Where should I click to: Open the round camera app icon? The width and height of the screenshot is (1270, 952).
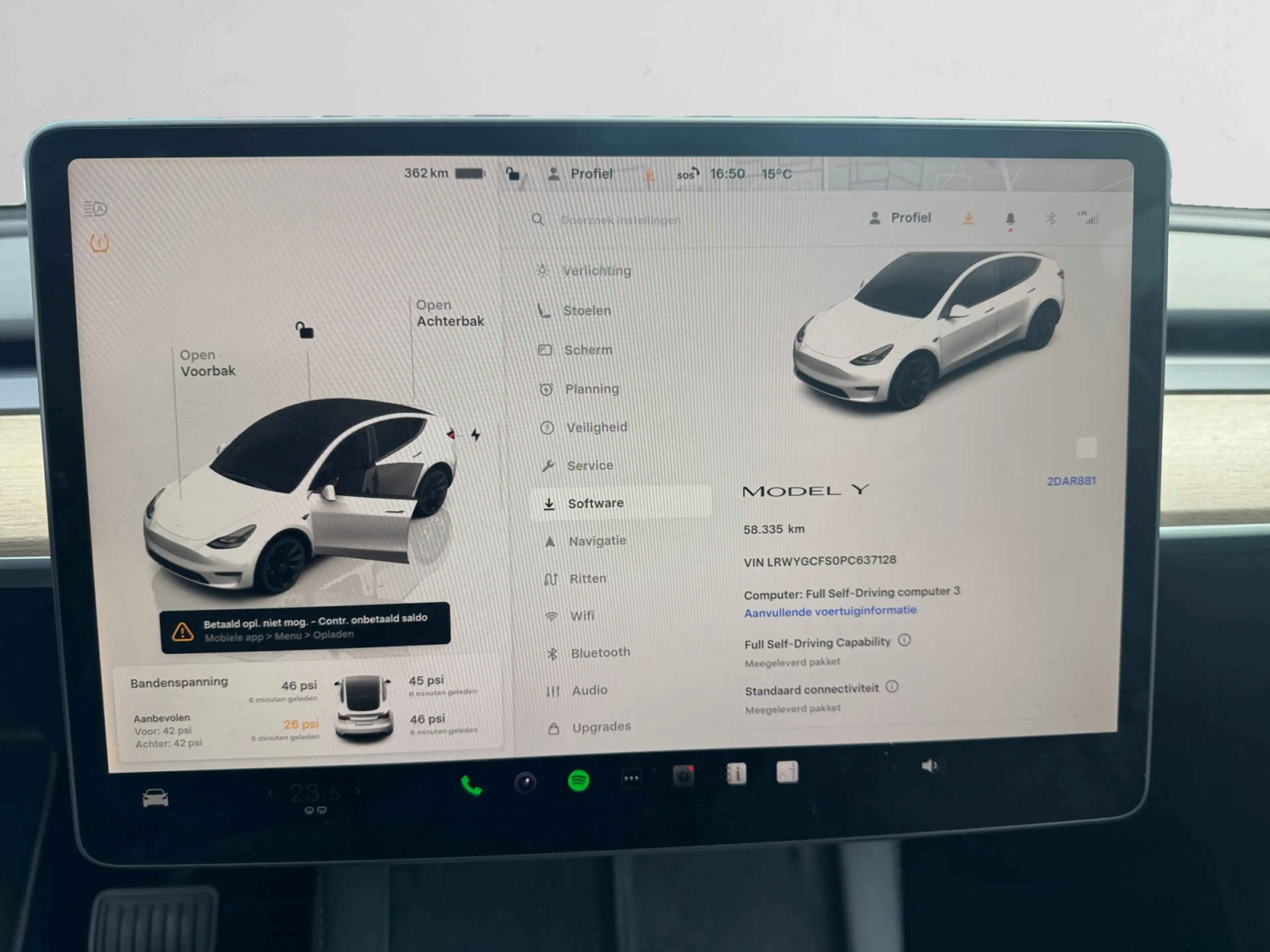click(525, 782)
